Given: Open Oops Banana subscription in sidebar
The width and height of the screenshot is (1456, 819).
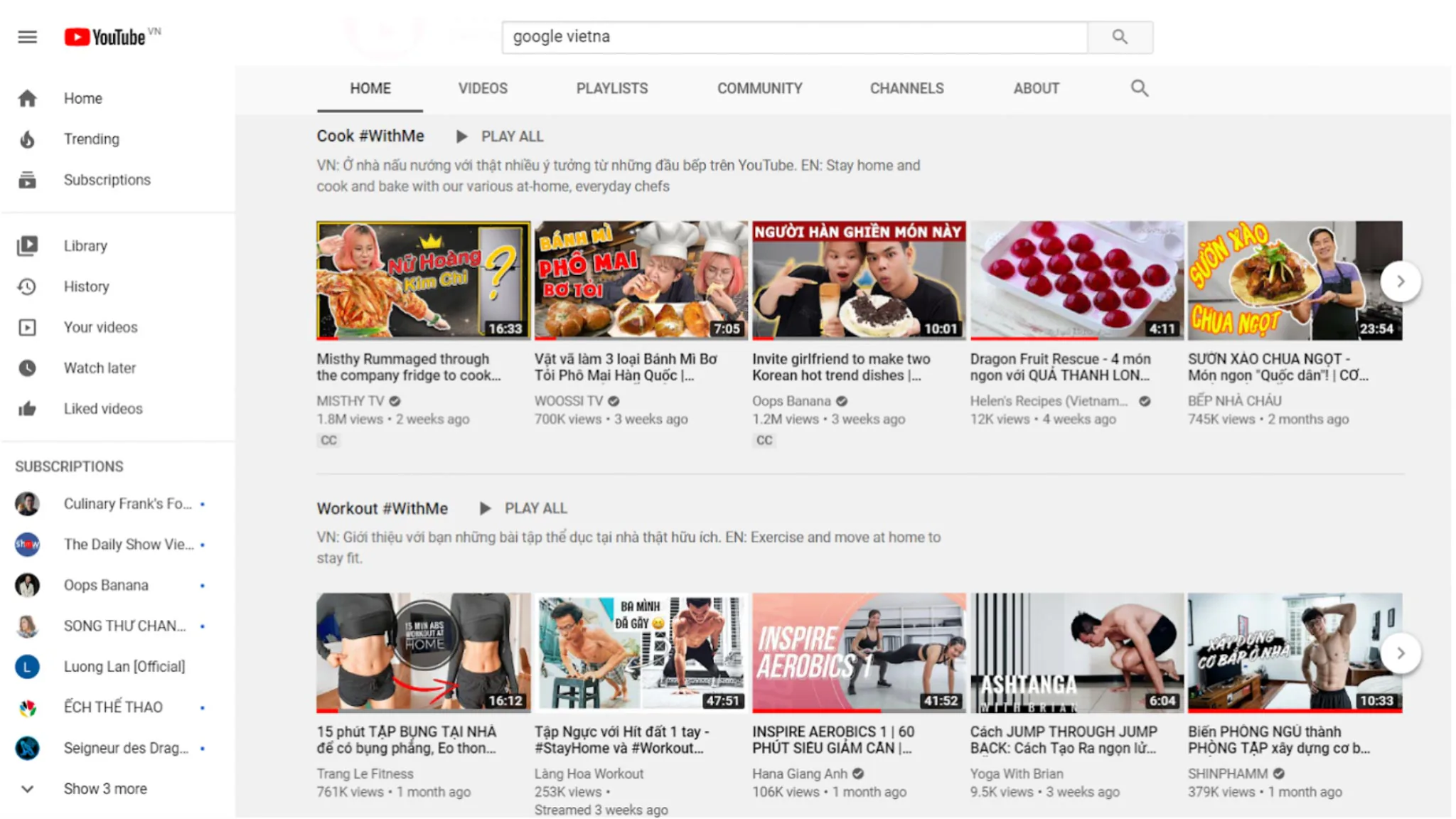Looking at the screenshot, I should click(117, 585).
